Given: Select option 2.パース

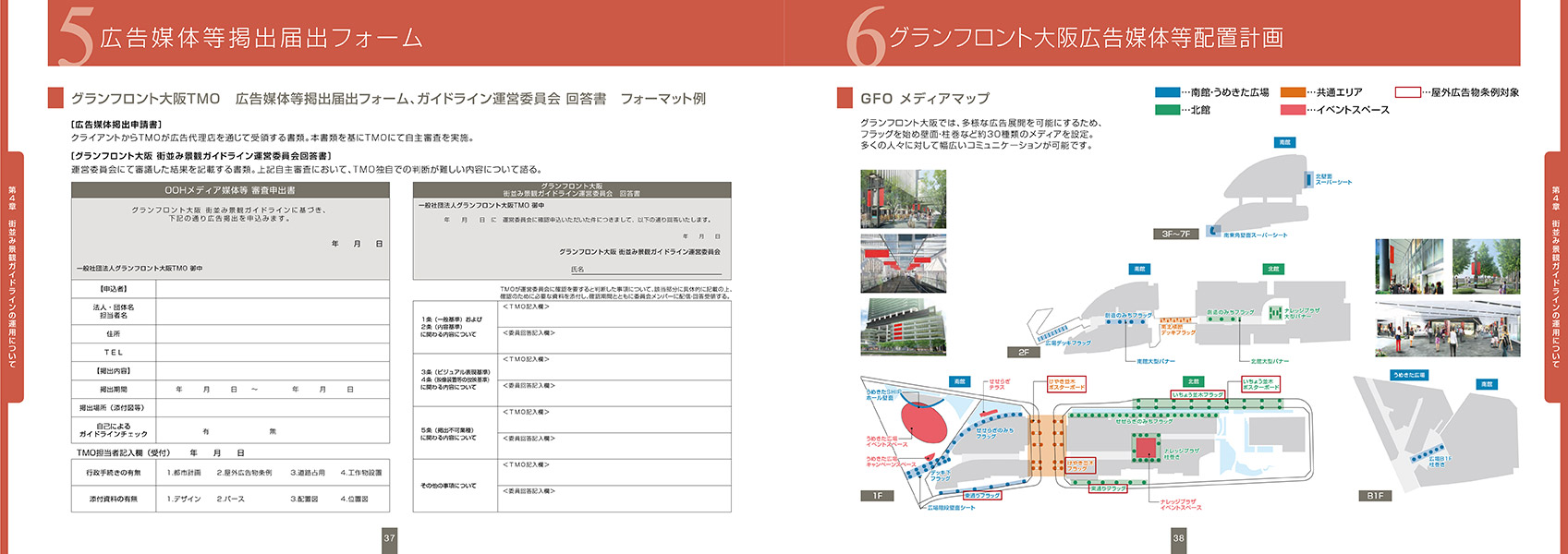Looking at the screenshot, I should tap(231, 499).
